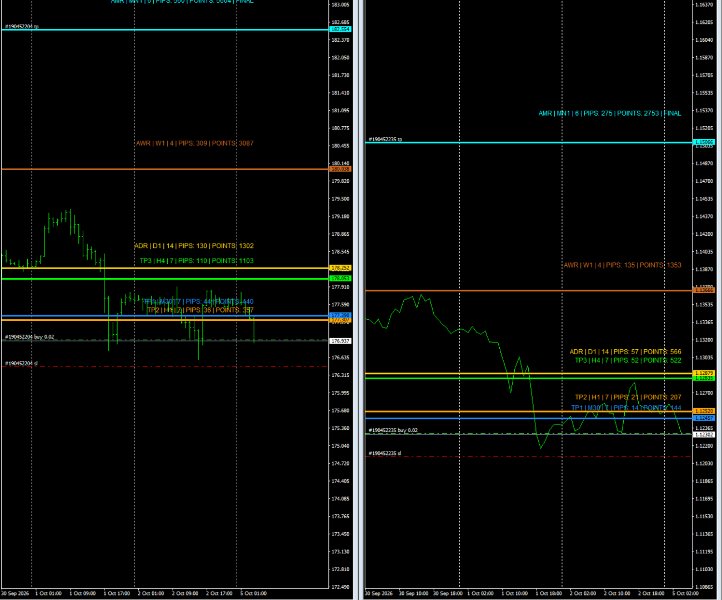
Task: Select the take profit order label in right chart
Action: pyautogui.click(x=385, y=139)
